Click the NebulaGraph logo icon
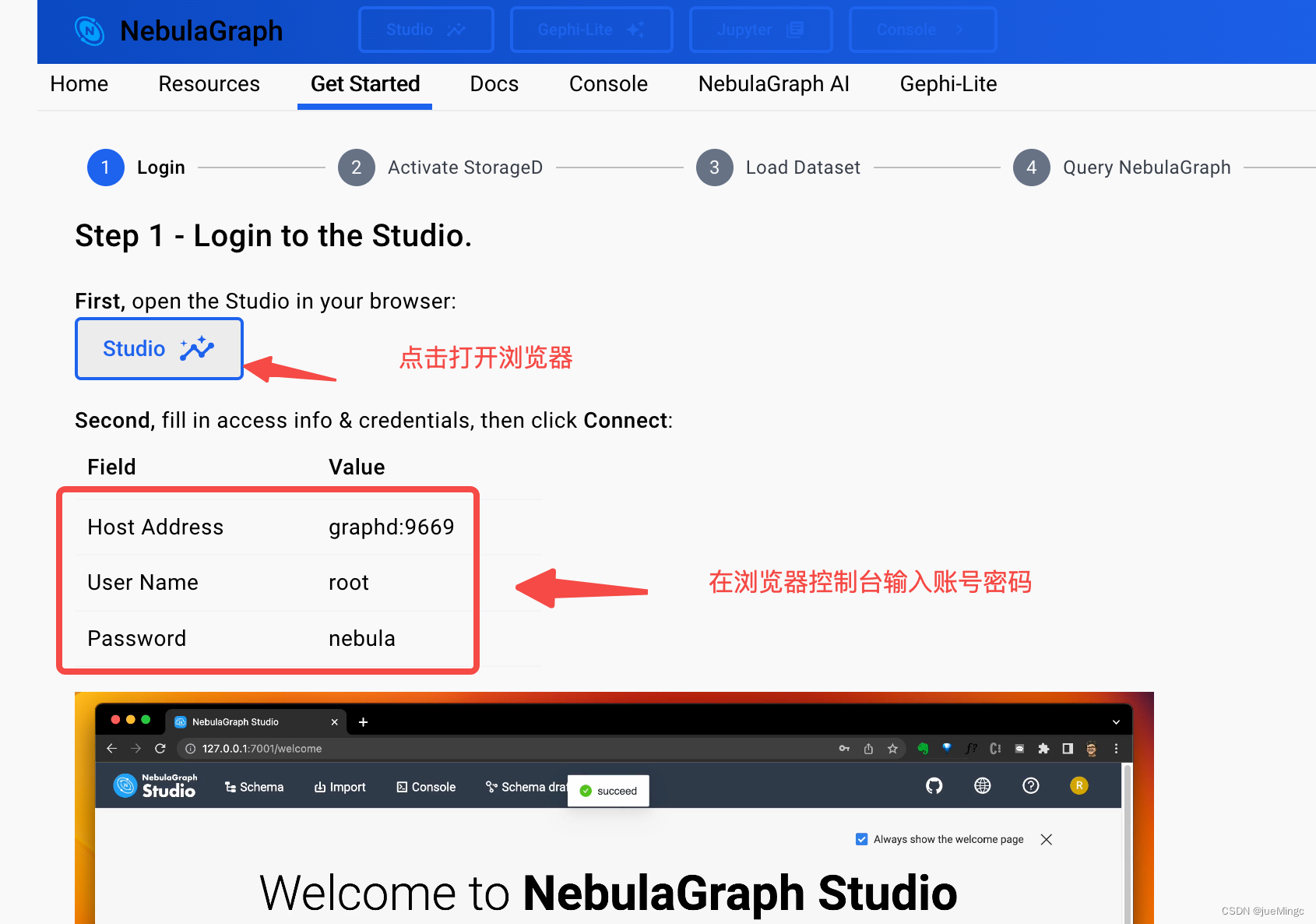Screen dimensions: 1316x924 pyautogui.click(x=90, y=31)
